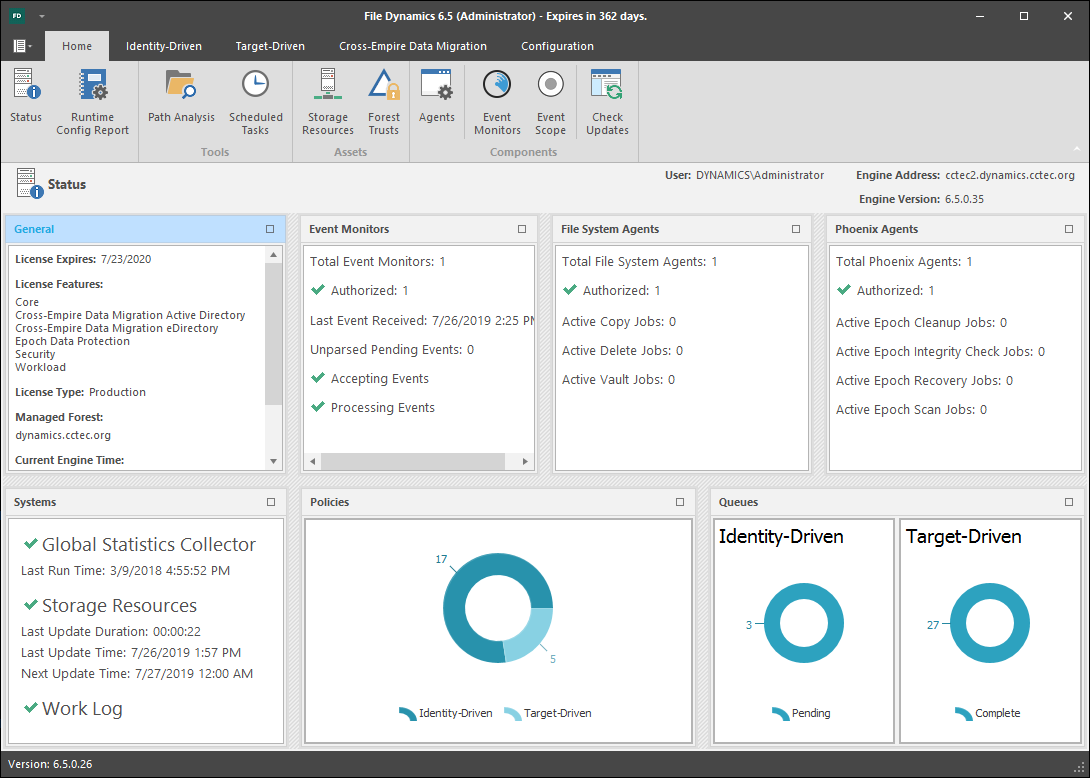This screenshot has height=778, width=1090.
Task: Maximize the General panel
Action: pos(270,229)
